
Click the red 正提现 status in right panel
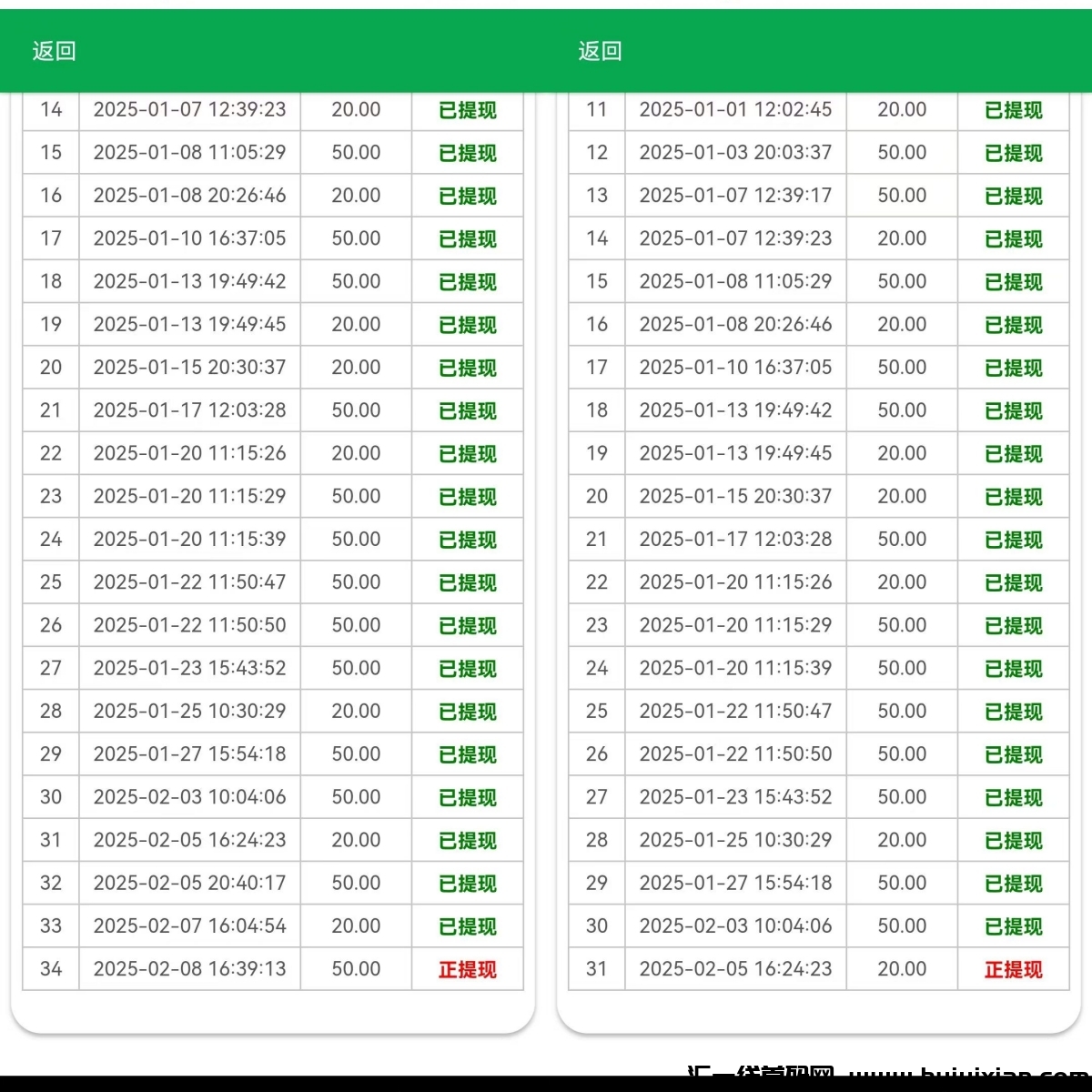1013,969
